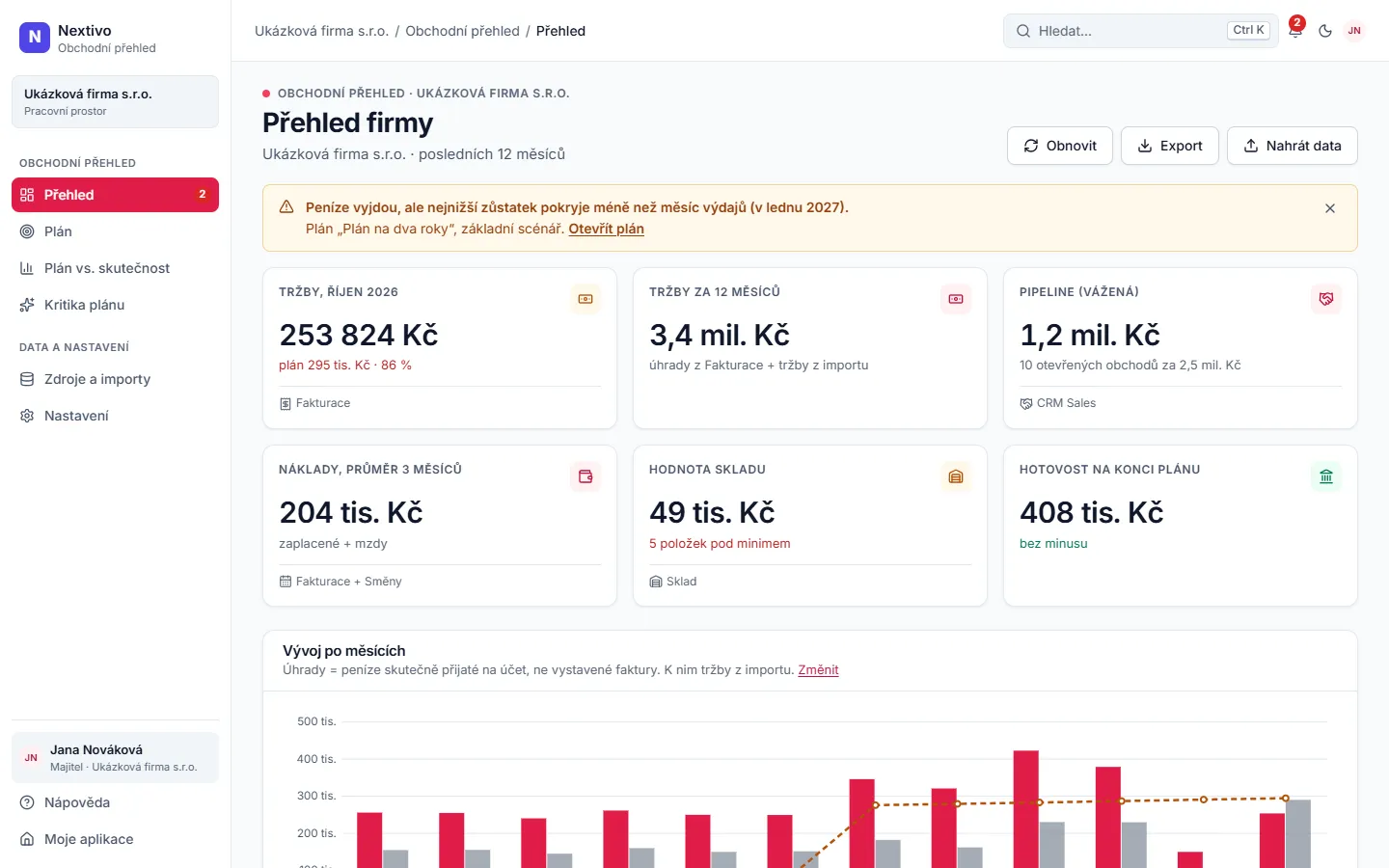
Task: Click the warning triangle icon in alert
Action: [x=286, y=207]
